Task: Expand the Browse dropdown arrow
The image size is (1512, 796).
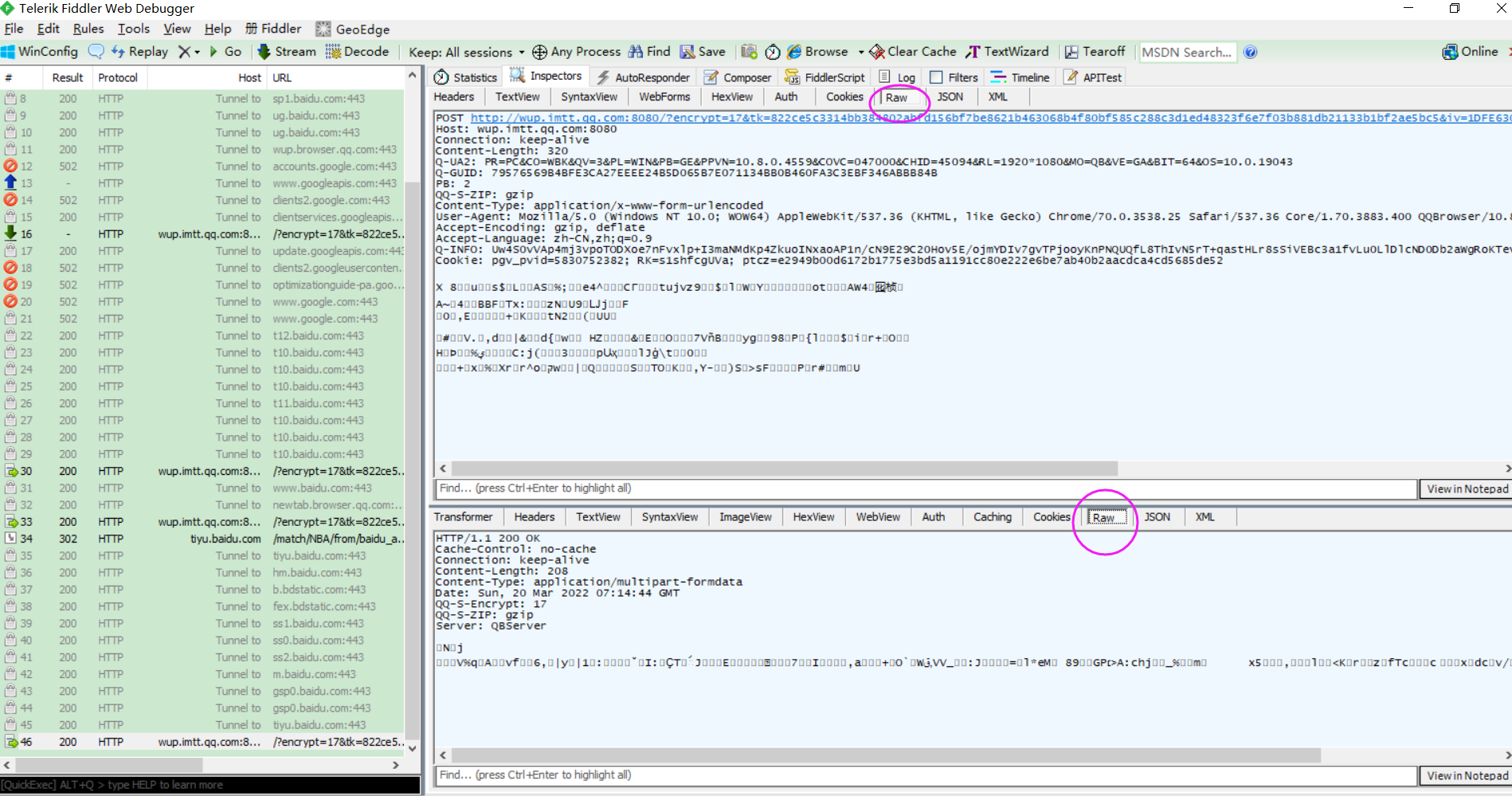Action: [x=861, y=52]
